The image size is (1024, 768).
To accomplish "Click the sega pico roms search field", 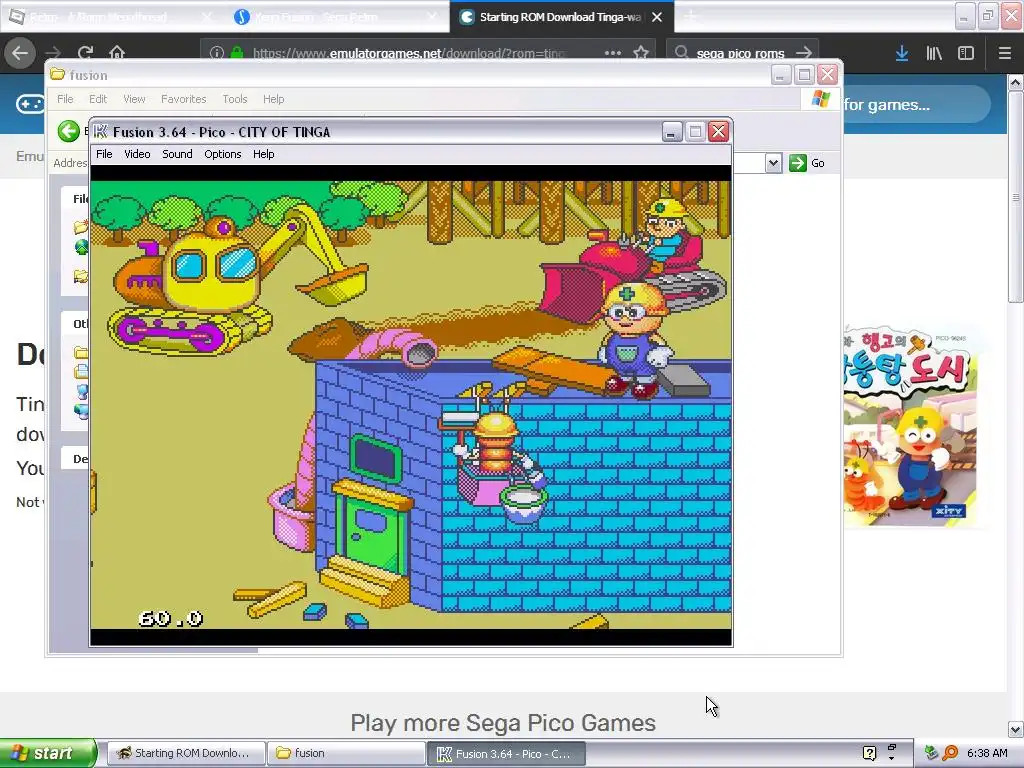I will 740,53.
